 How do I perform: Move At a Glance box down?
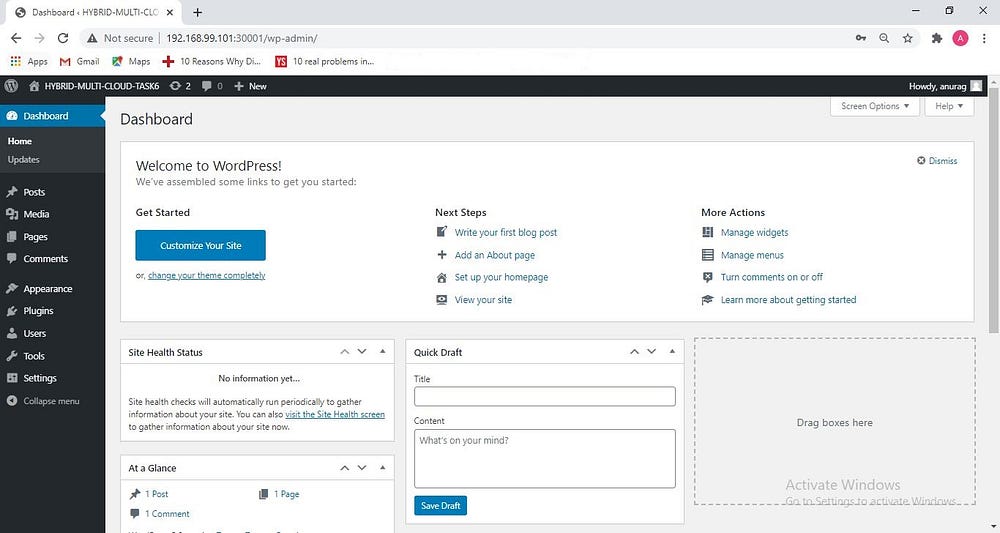[362, 468]
